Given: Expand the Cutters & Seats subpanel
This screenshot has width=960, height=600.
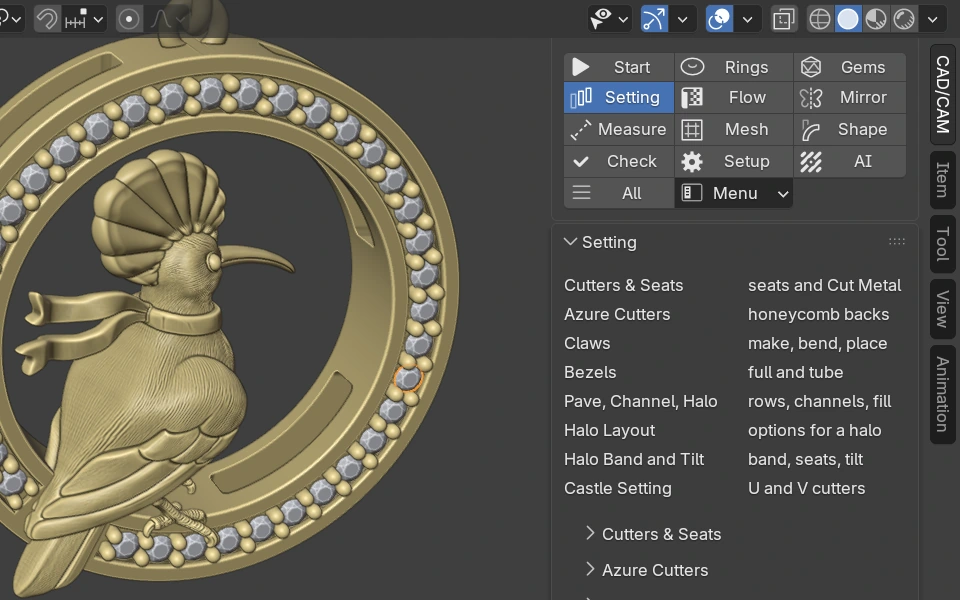Looking at the screenshot, I should coord(653,534).
